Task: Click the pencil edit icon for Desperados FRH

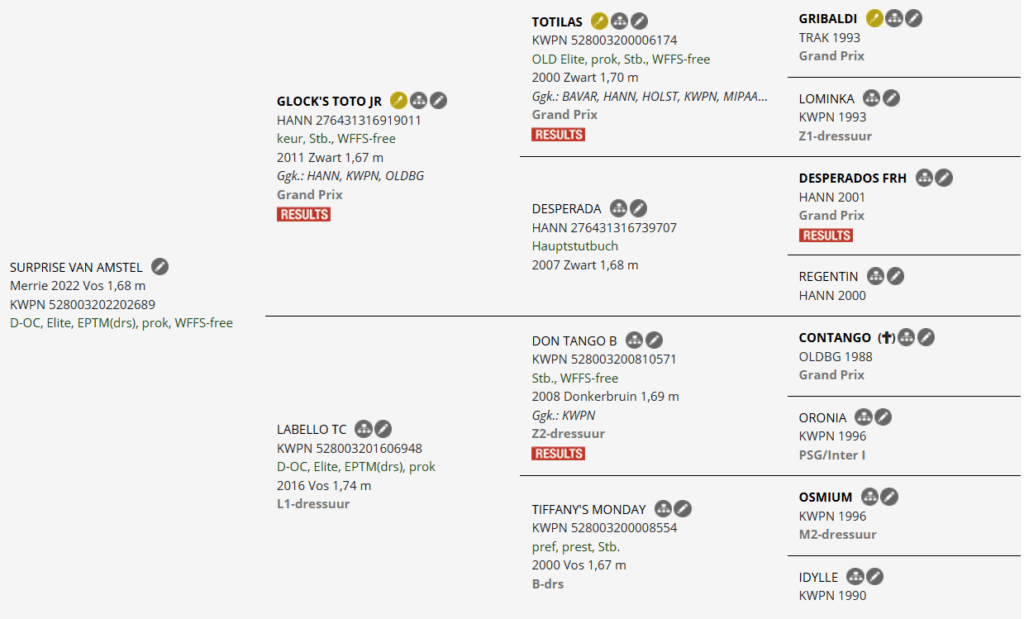Action: 944,178
